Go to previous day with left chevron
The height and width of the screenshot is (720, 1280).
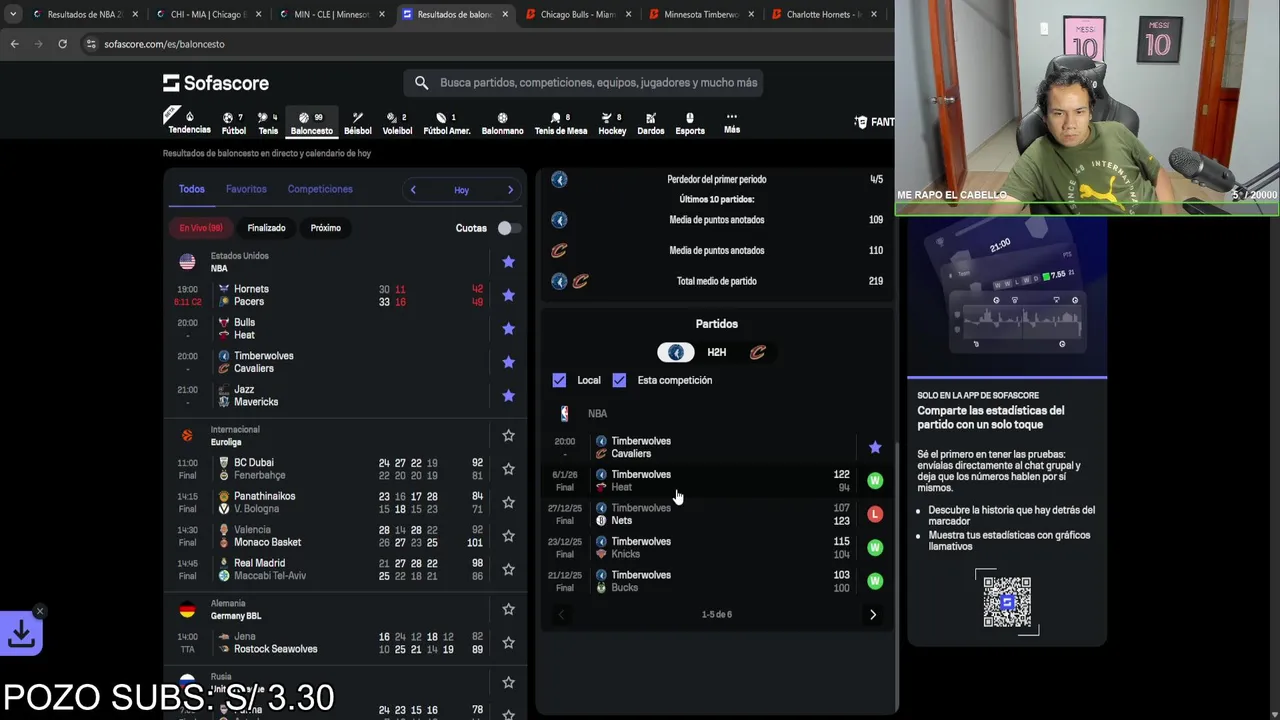click(413, 190)
